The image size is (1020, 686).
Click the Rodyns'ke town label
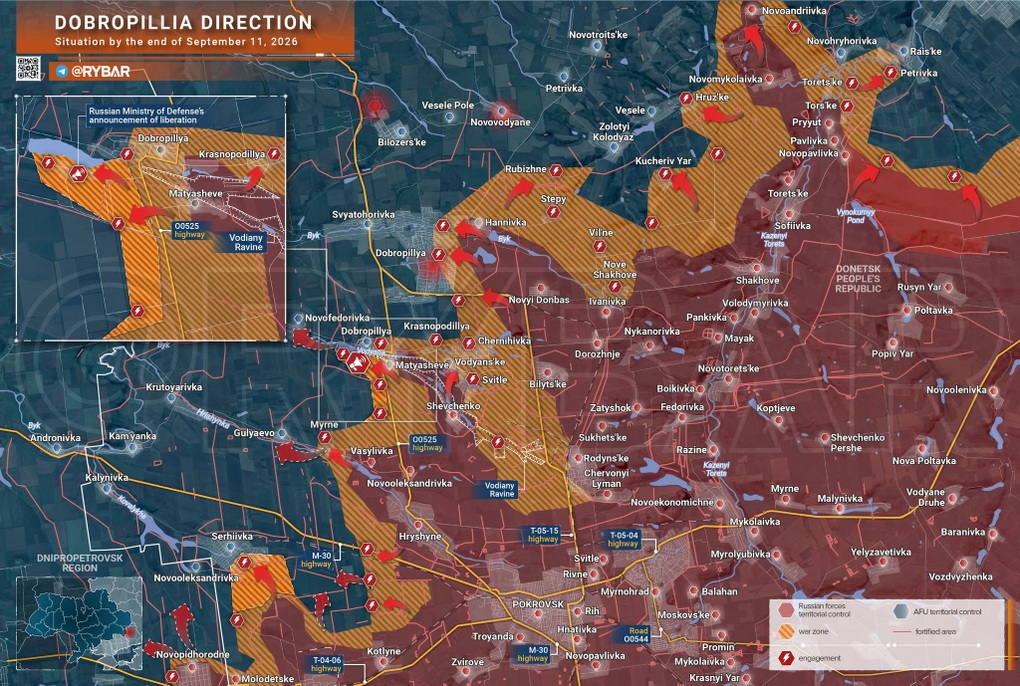pos(605,458)
